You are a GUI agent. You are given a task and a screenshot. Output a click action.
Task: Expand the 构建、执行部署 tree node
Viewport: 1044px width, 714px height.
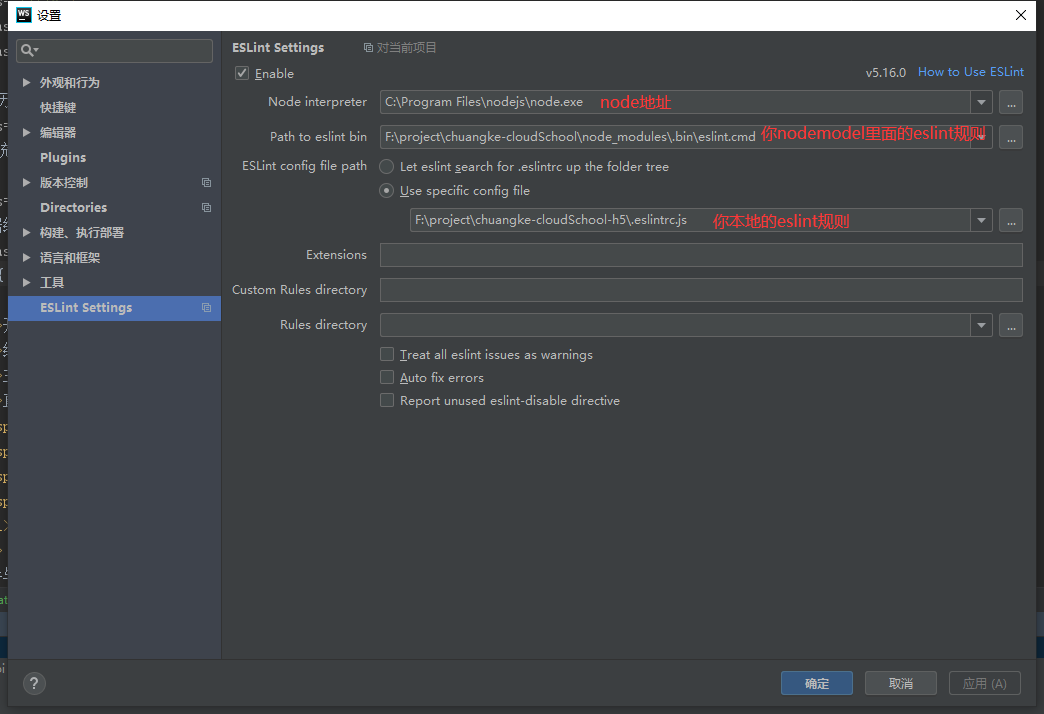(27, 232)
